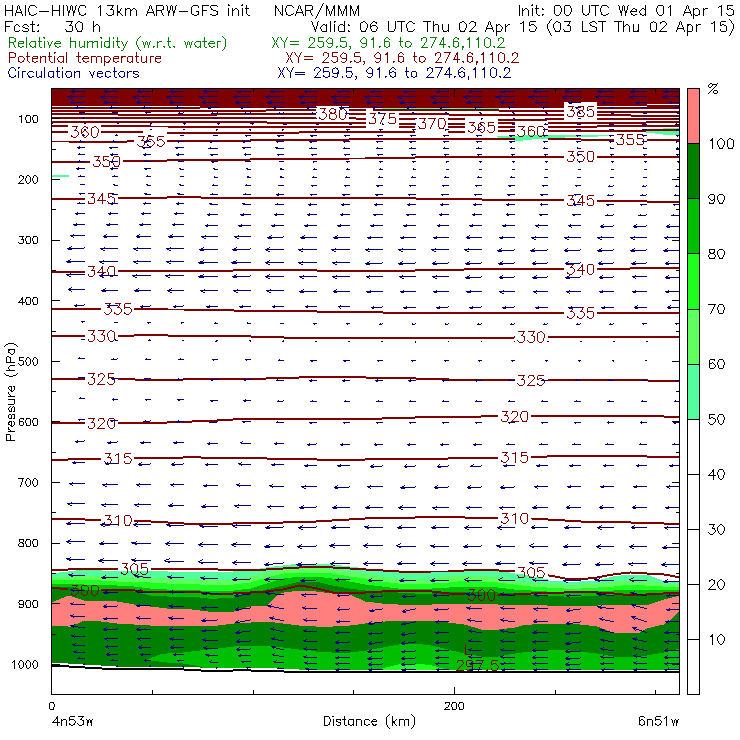The height and width of the screenshot is (740, 740).
Task: Click the colorbar '30' value label
Action: click(716, 530)
